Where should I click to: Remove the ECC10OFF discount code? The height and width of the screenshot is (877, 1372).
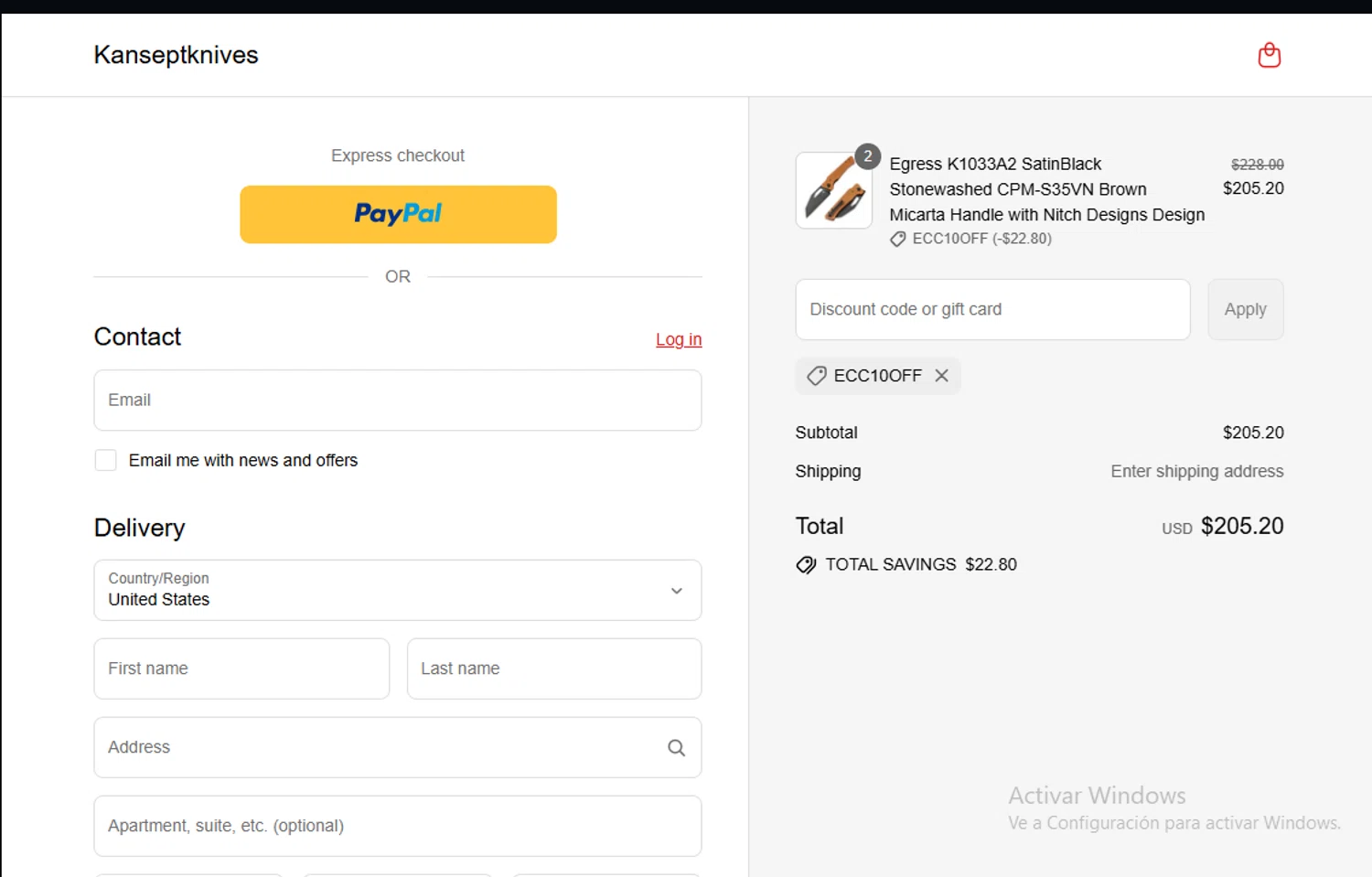click(x=941, y=376)
